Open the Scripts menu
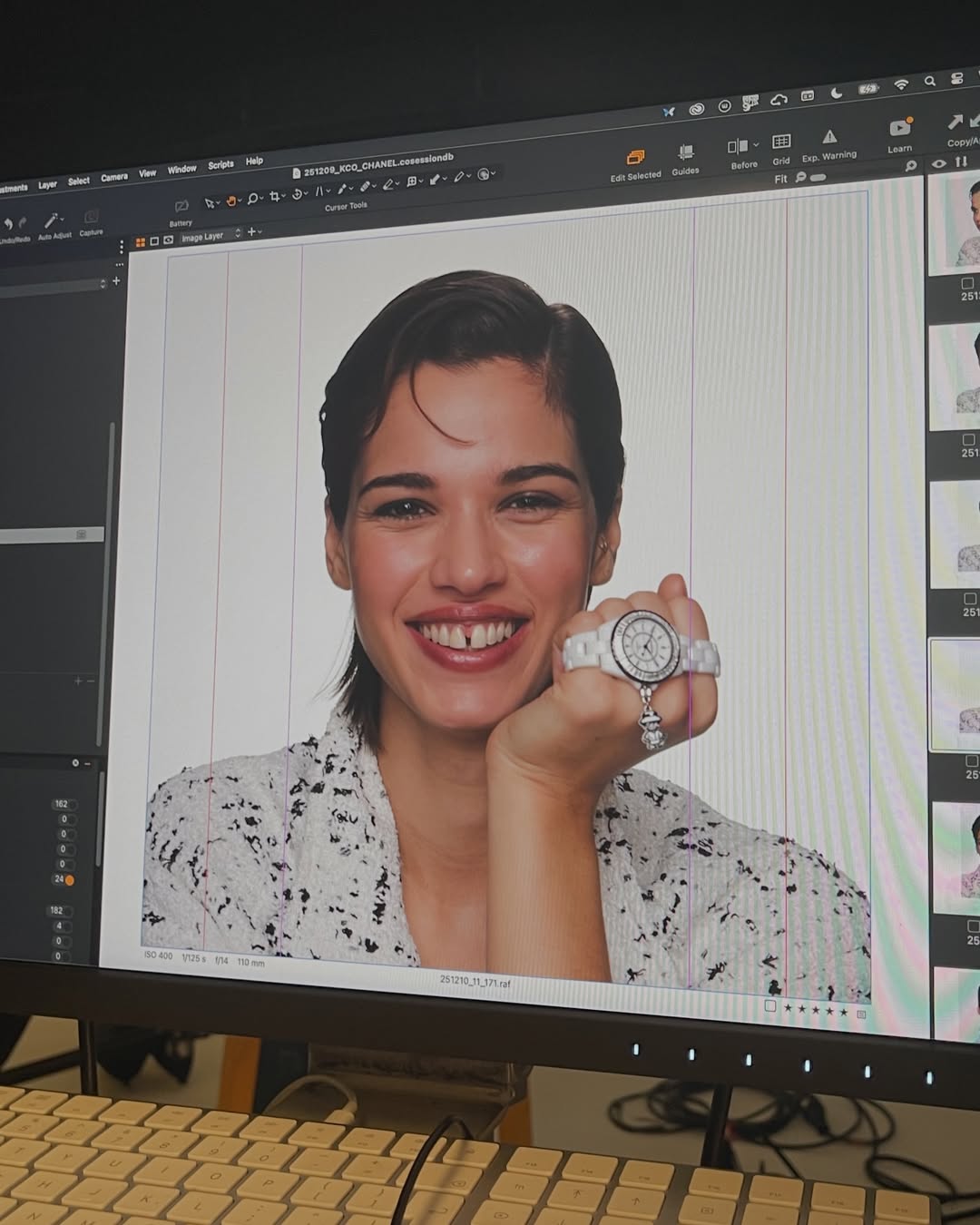The width and height of the screenshot is (980, 1225). 220,165
